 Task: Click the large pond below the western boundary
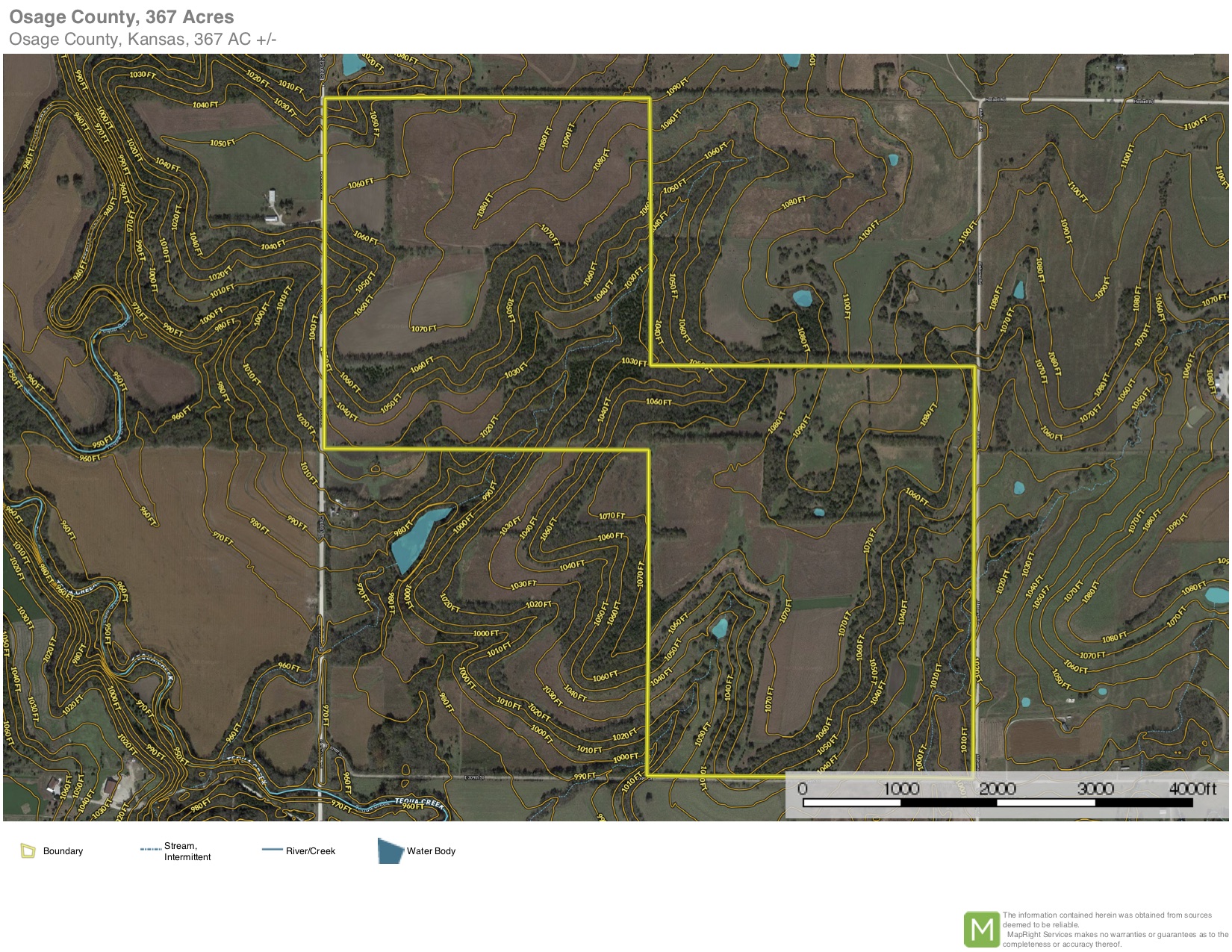[x=419, y=537]
